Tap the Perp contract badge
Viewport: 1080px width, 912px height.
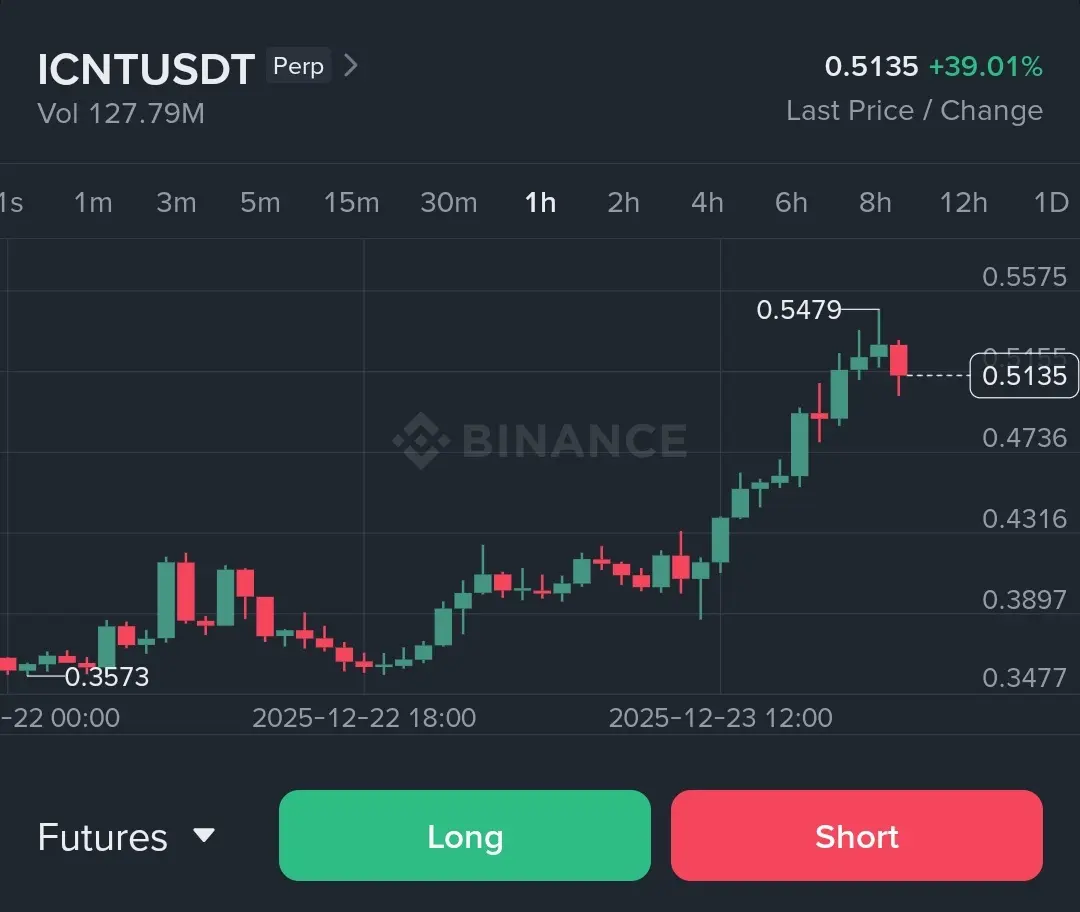coord(298,65)
